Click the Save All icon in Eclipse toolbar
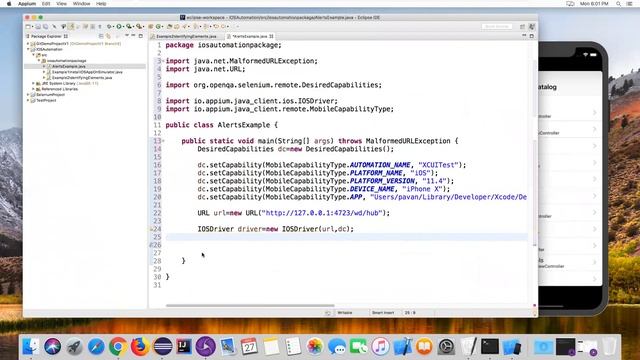Image resolution: width=640 pixels, height=360 pixels. point(45,27)
